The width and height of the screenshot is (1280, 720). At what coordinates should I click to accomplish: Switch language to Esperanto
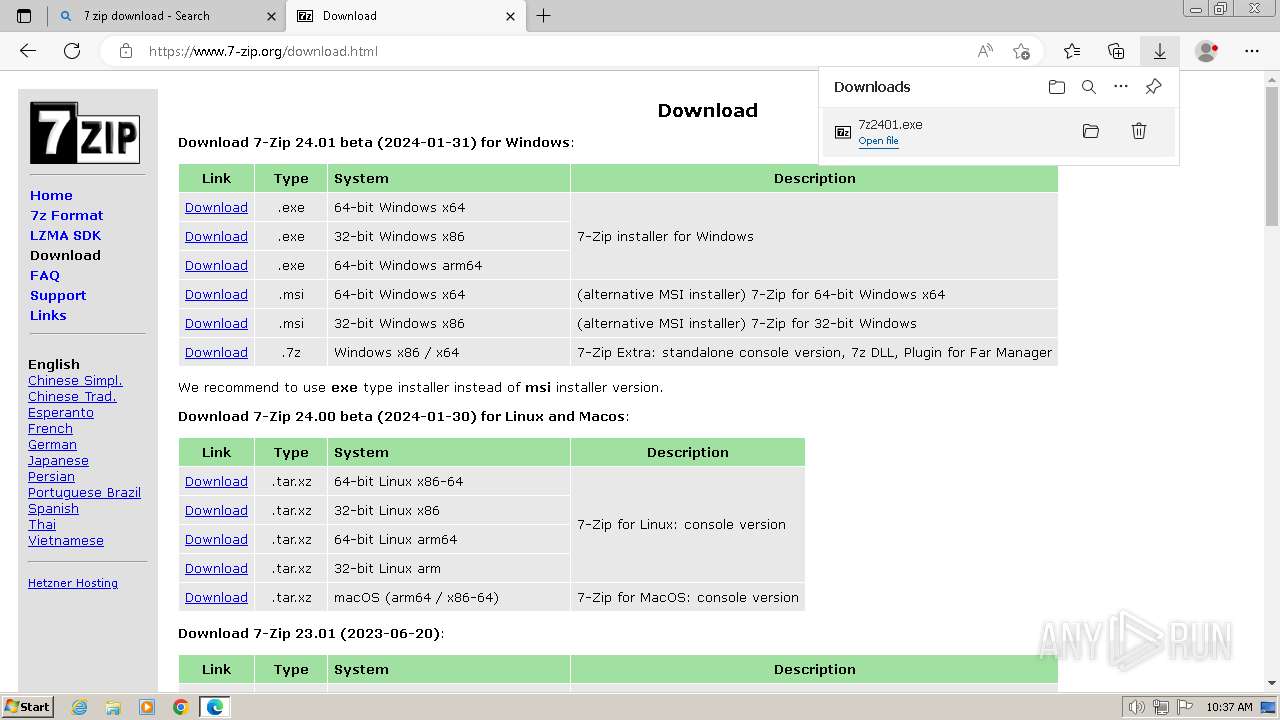click(x=61, y=412)
